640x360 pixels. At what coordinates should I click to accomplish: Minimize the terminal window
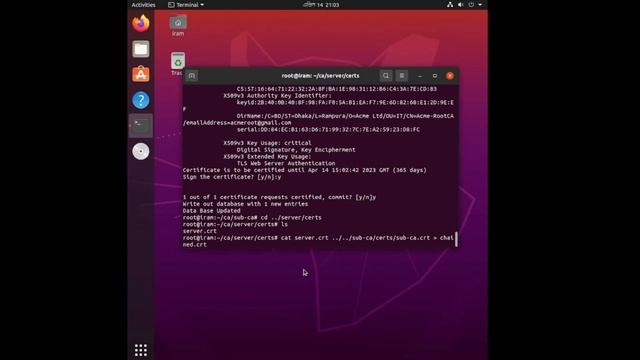point(420,76)
